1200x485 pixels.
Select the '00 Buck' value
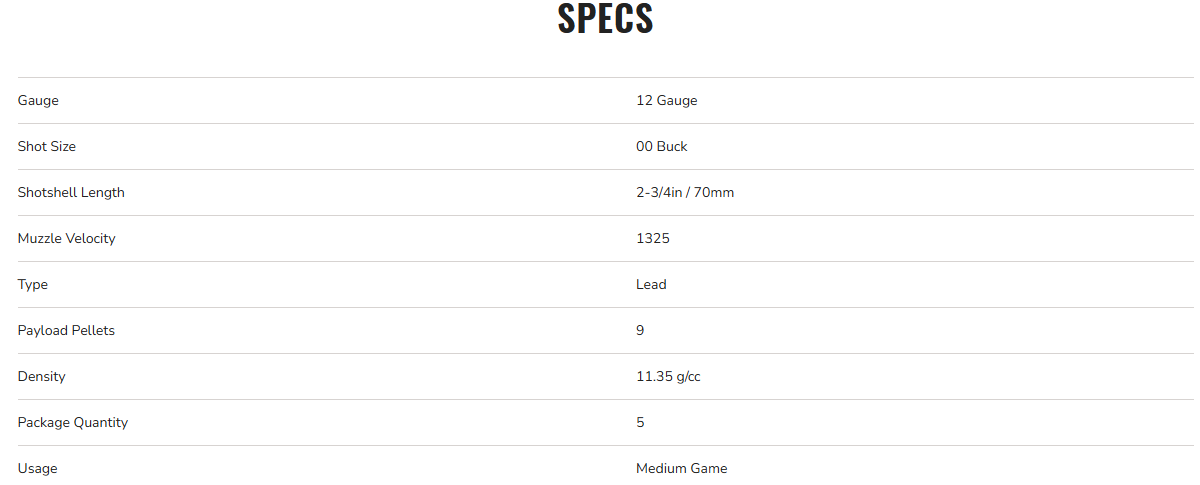tap(661, 146)
